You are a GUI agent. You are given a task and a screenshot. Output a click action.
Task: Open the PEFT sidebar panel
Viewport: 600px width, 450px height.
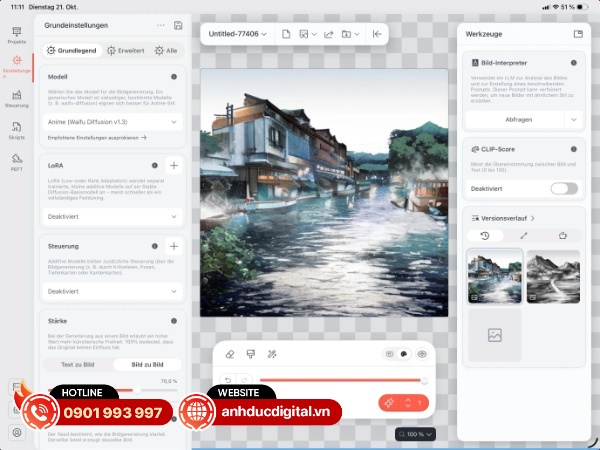[x=17, y=162]
